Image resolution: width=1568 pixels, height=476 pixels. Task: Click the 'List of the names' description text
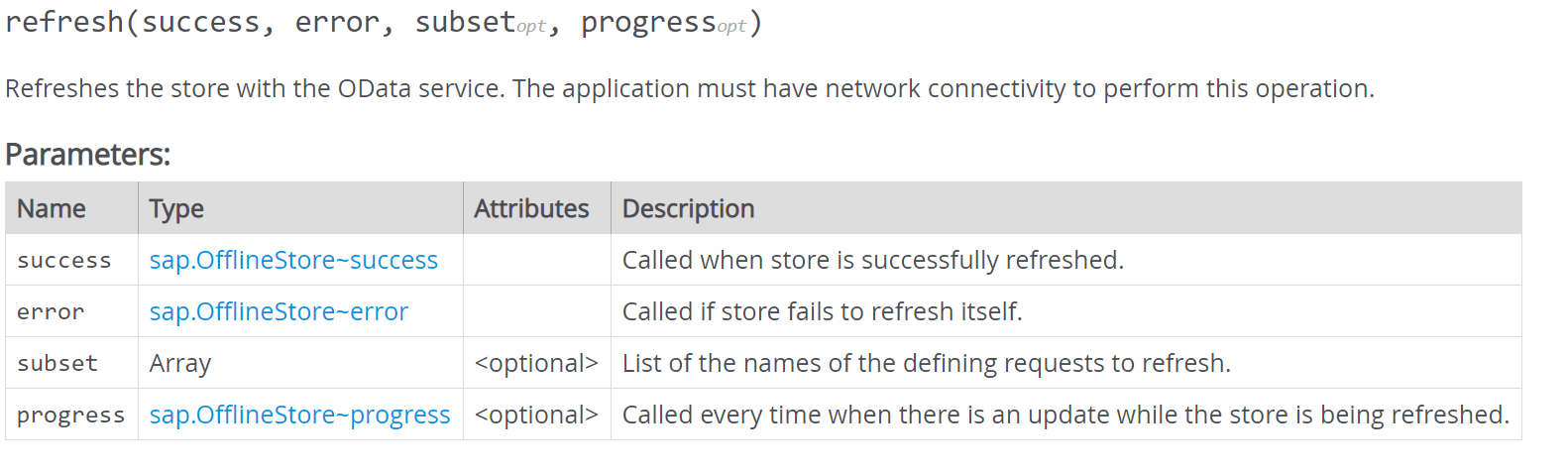[x=926, y=363]
